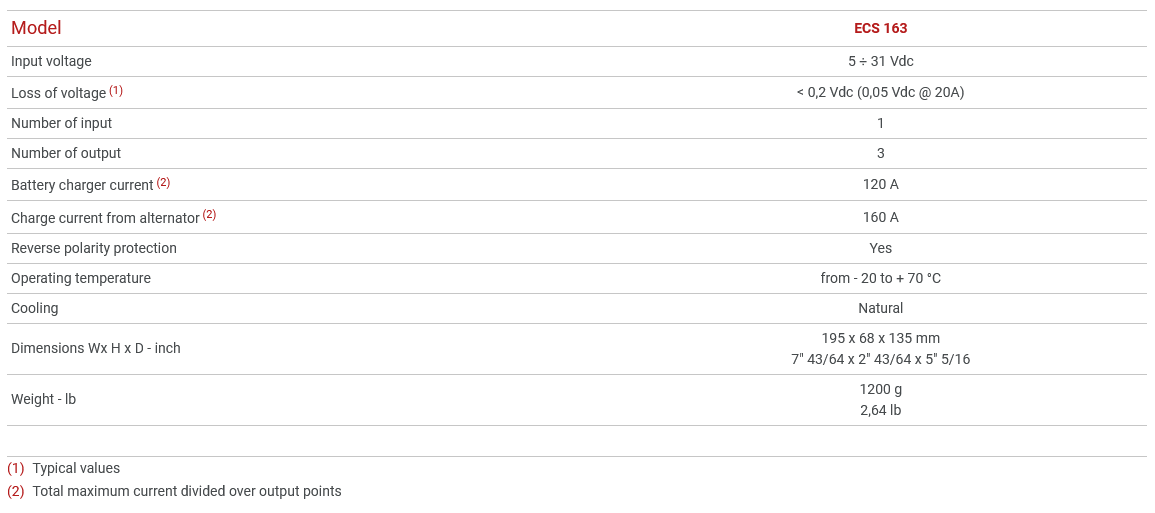
Task: Click the ECS 163 model header
Action: (880, 28)
